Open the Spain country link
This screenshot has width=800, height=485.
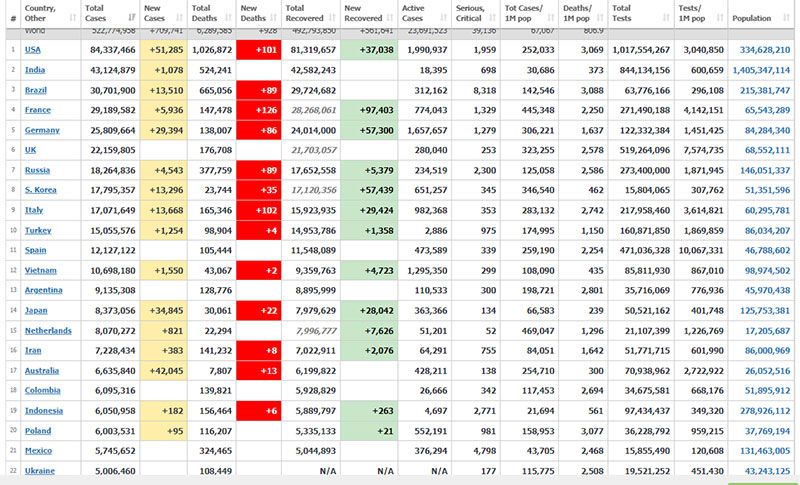tap(36, 250)
